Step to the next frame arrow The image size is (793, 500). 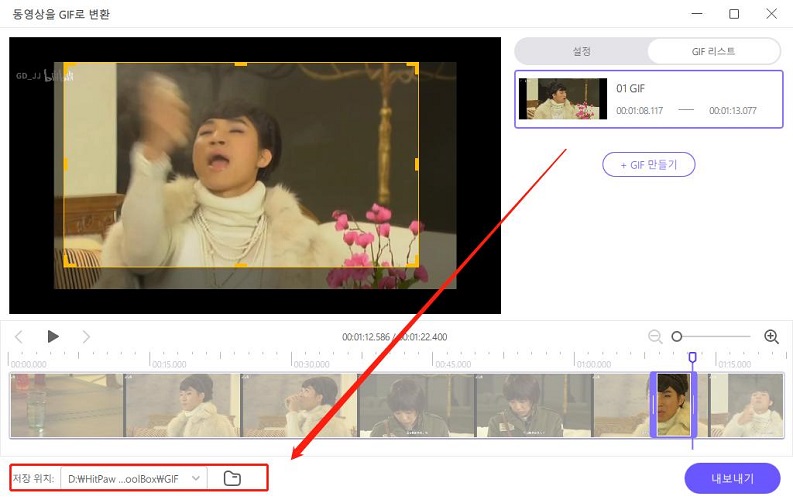coord(86,337)
